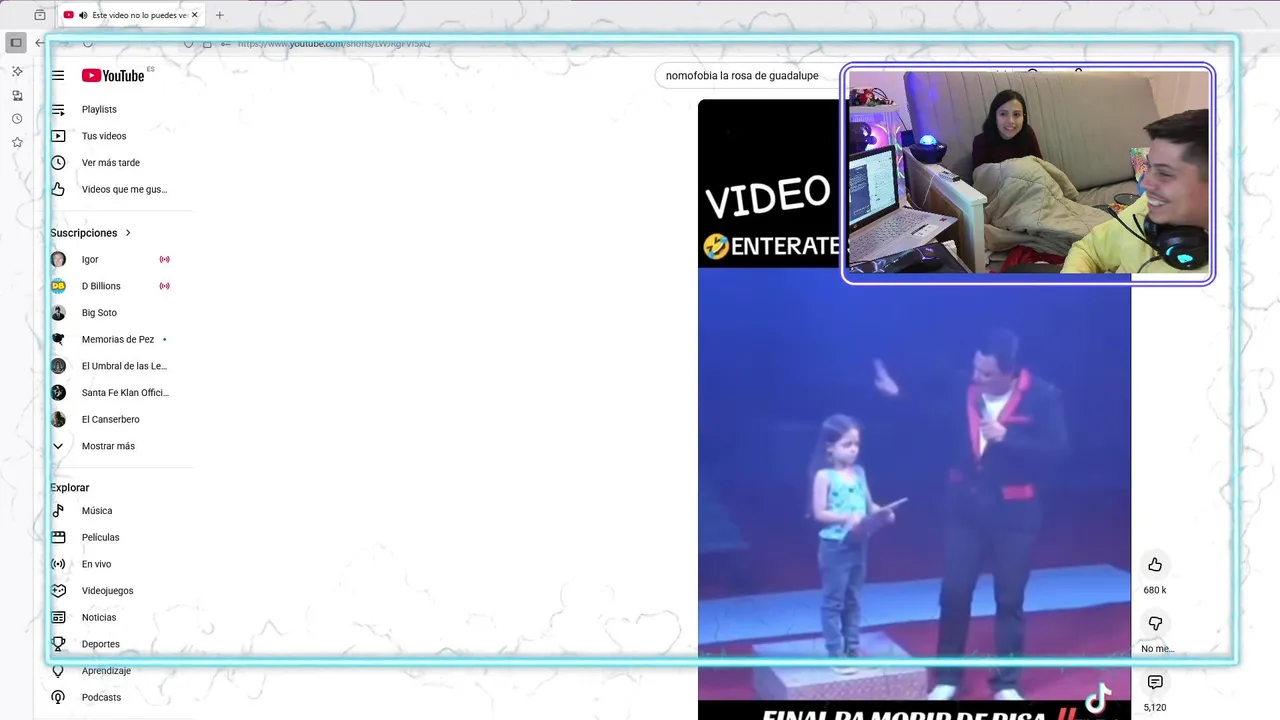Like the short with thumbs up
Image resolution: width=1280 pixels, height=720 pixels.
click(1155, 565)
